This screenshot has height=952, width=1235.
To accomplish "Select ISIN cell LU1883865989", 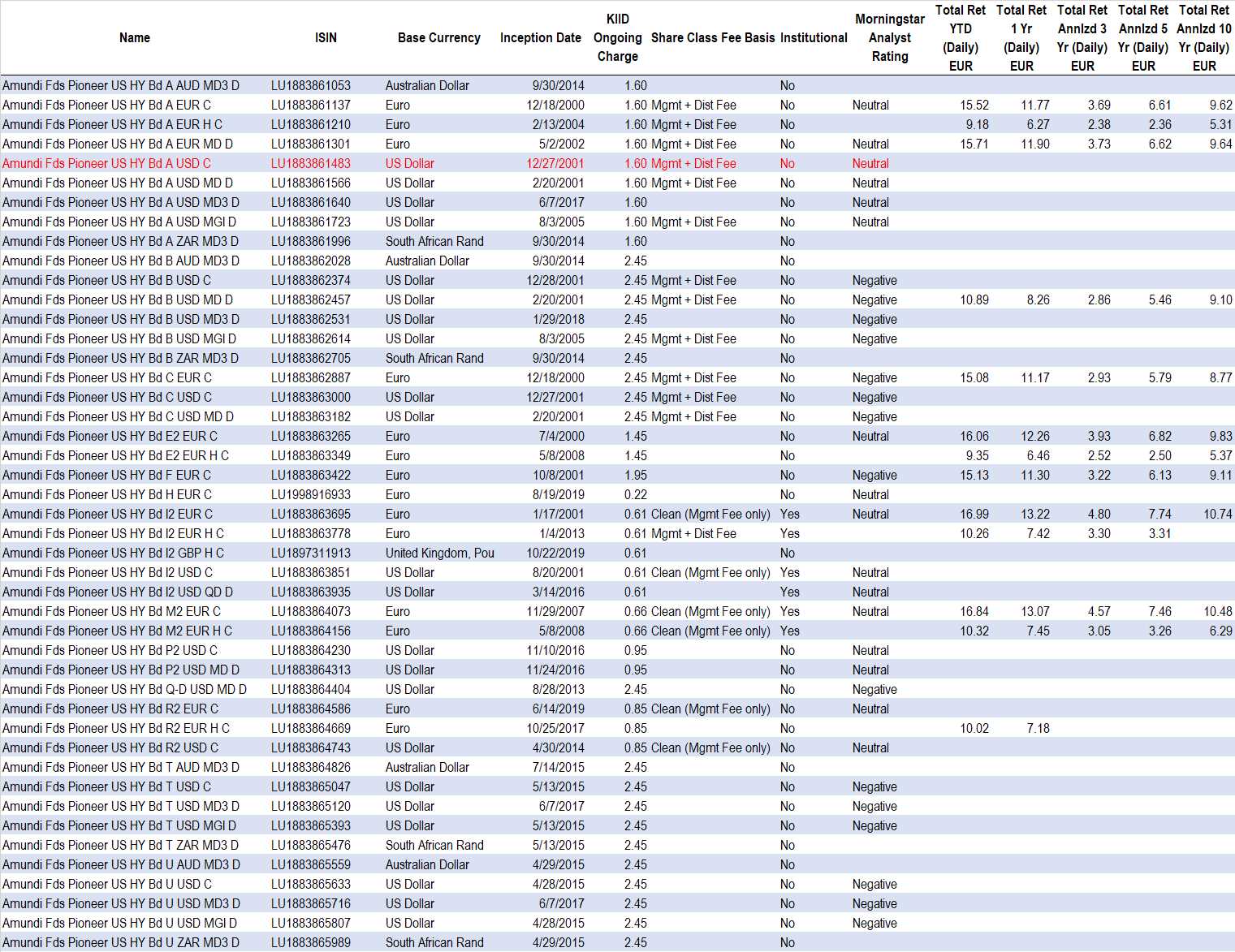I will point(311,942).
